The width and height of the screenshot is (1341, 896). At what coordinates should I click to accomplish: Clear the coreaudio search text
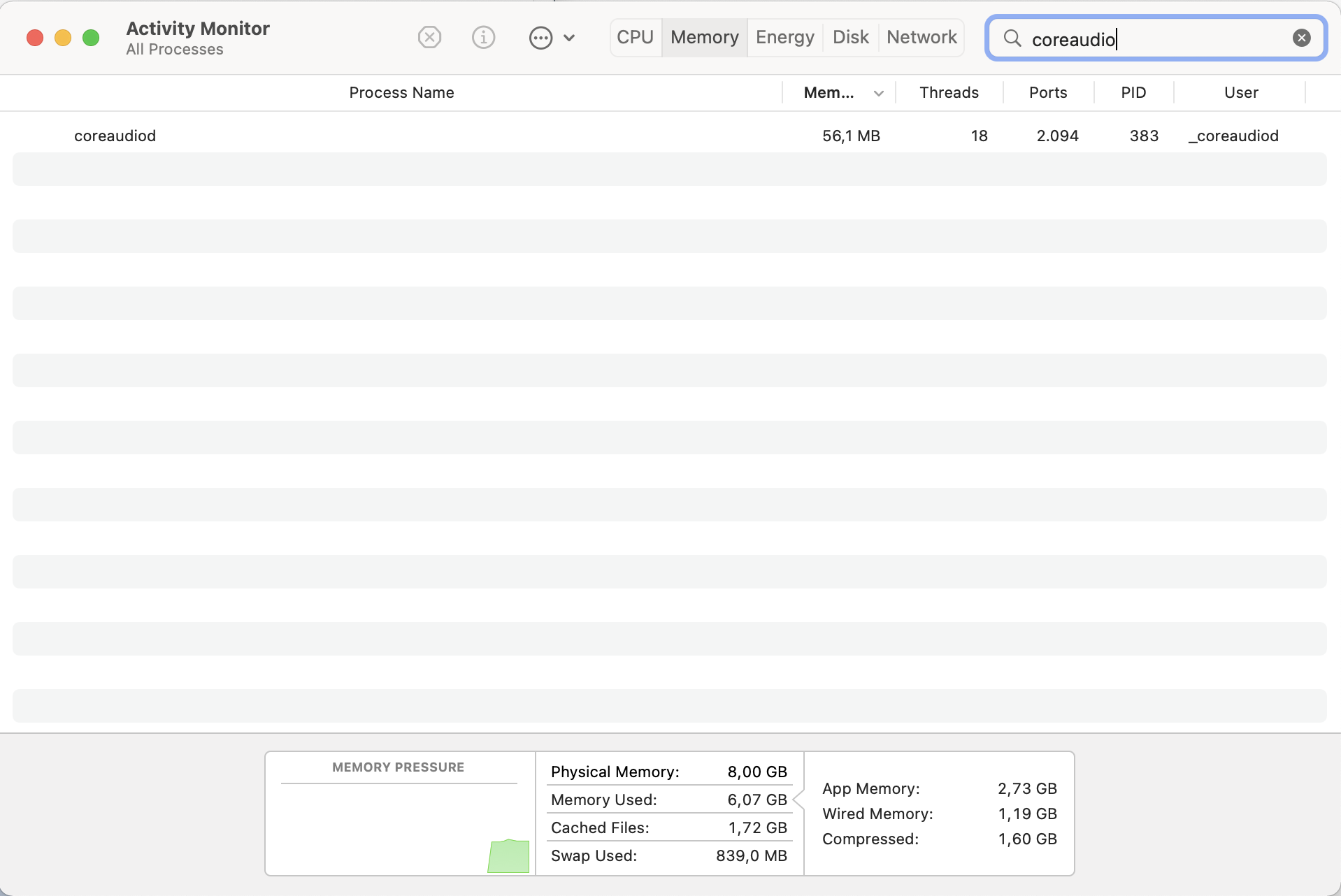pyautogui.click(x=1301, y=38)
